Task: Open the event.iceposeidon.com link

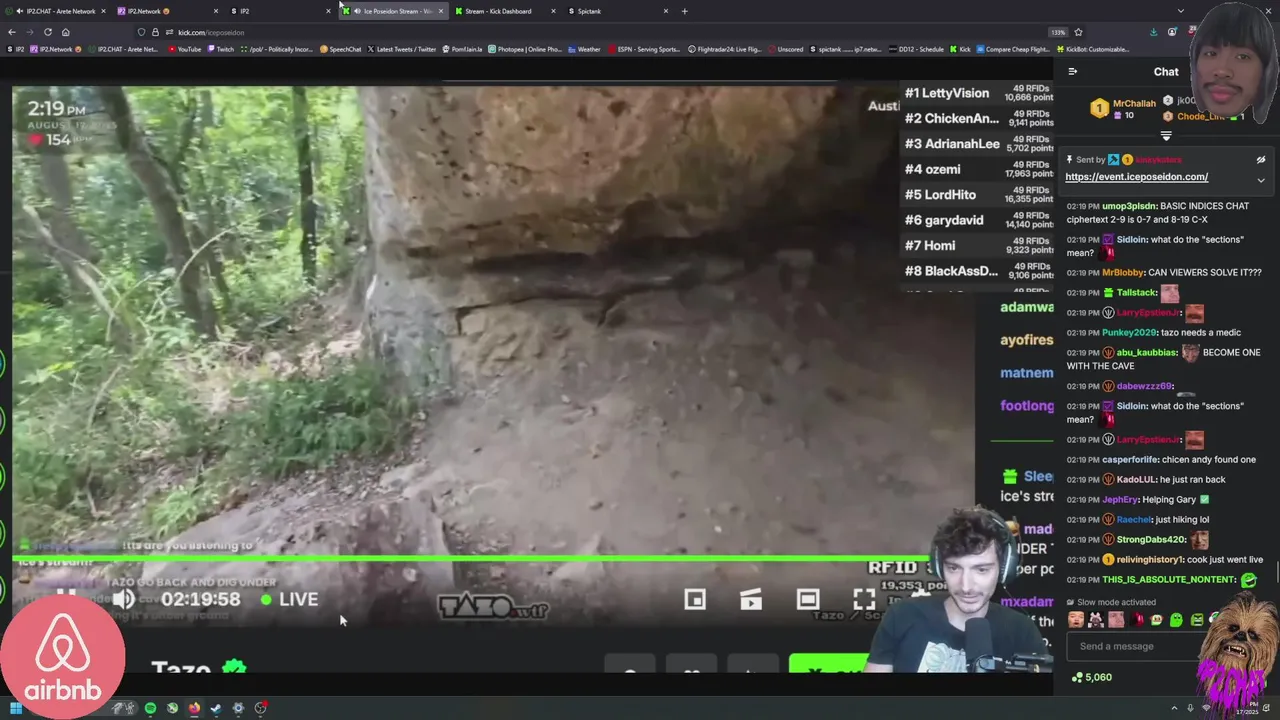Action: pyautogui.click(x=1136, y=177)
